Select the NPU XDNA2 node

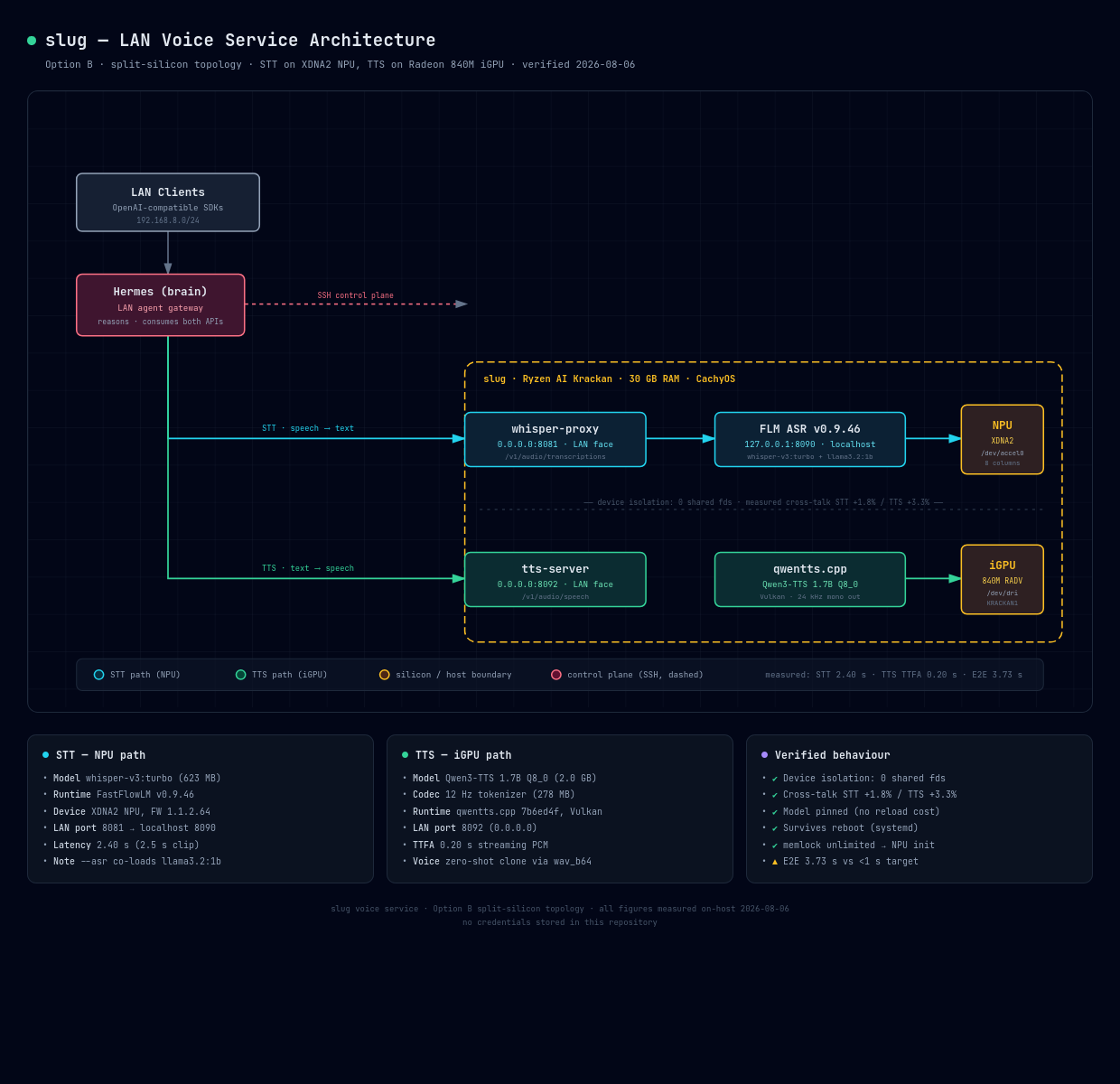pyautogui.click(x=1003, y=440)
